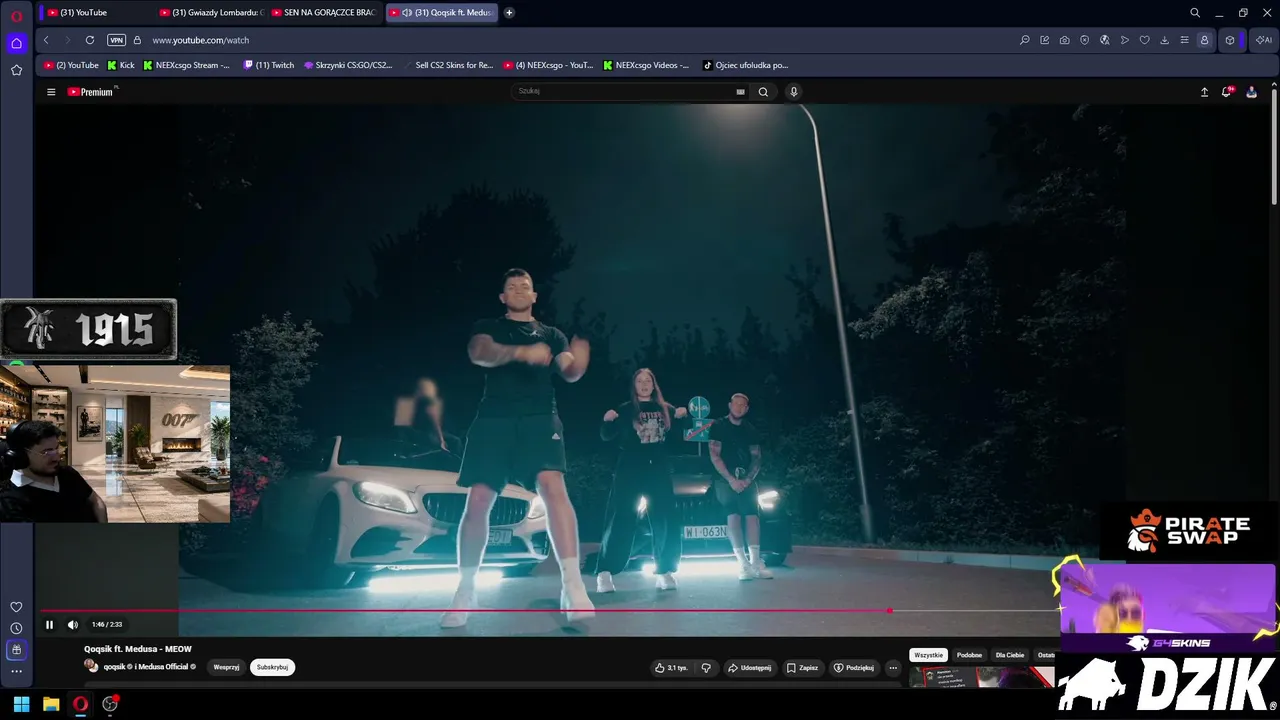Mute the video volume icon
Viewport: 1280px width, 720px height.
73,625
